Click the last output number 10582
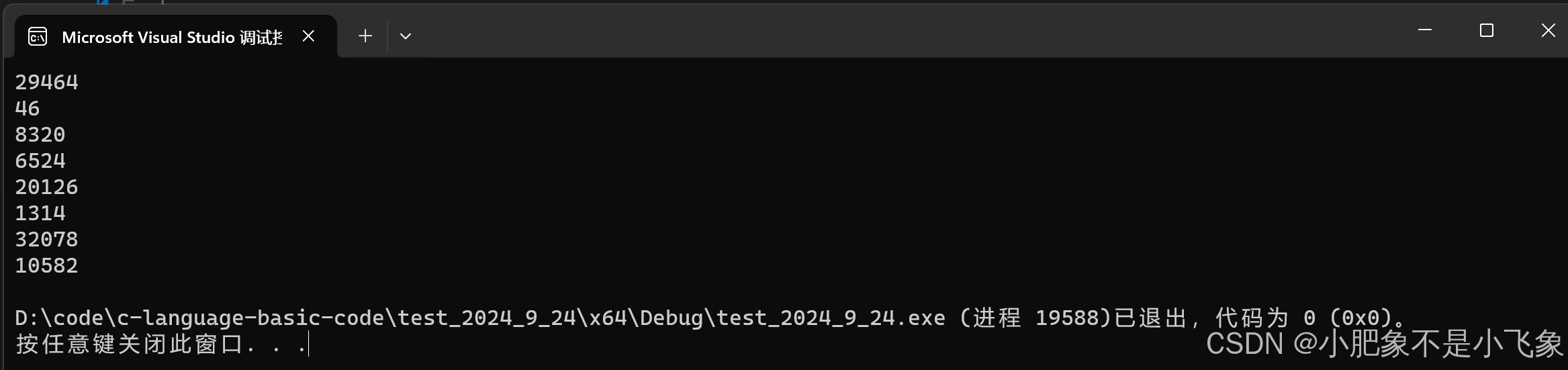The height and width of the screenshot is (370, 1568). (x=47, y=266)
